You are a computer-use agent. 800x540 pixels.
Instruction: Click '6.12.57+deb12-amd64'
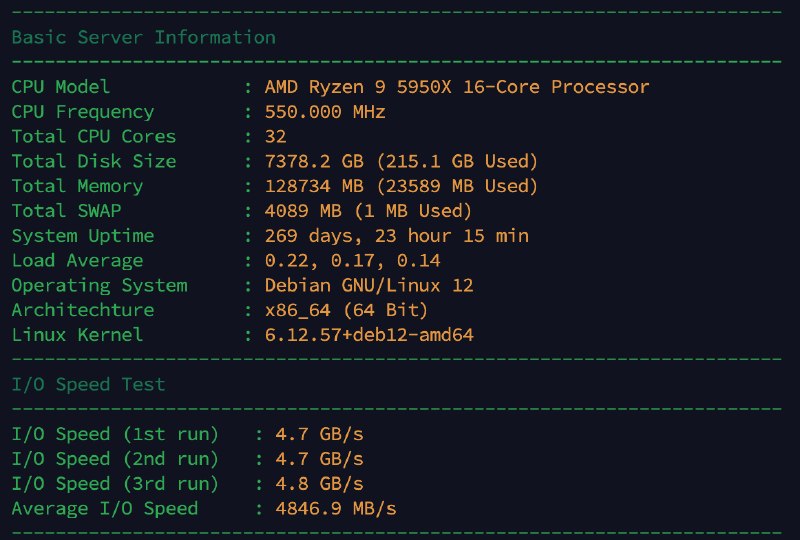point(369,335)
